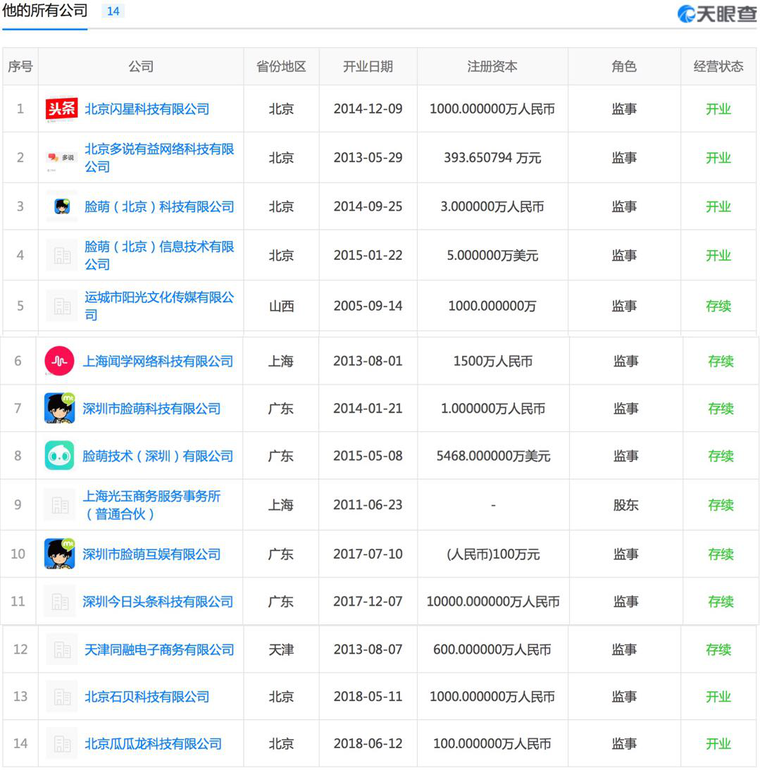Click the 开业日期 column header
The image size is (760, 770).
click(368, 66)
